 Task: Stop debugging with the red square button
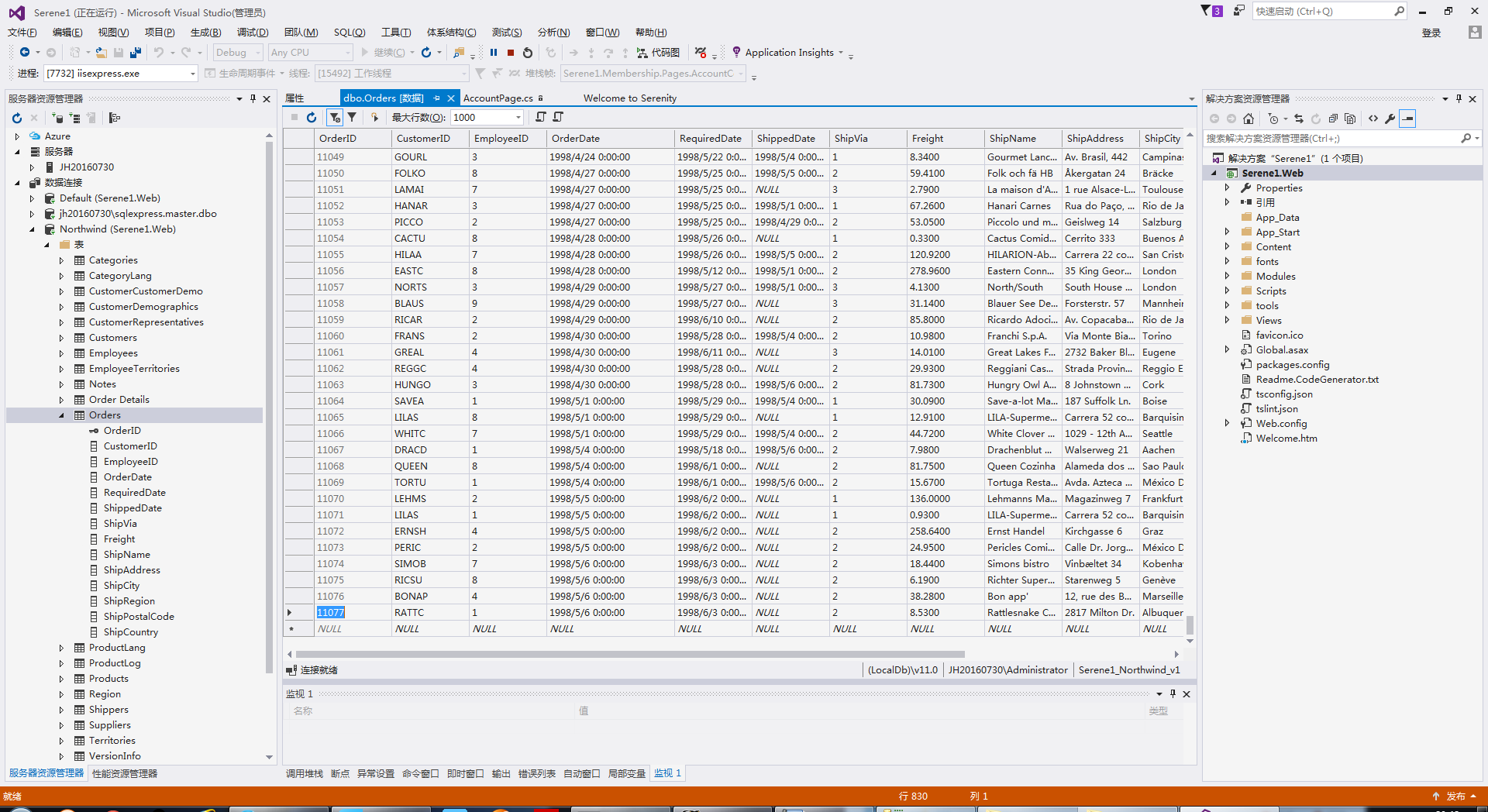click(511, 53)
